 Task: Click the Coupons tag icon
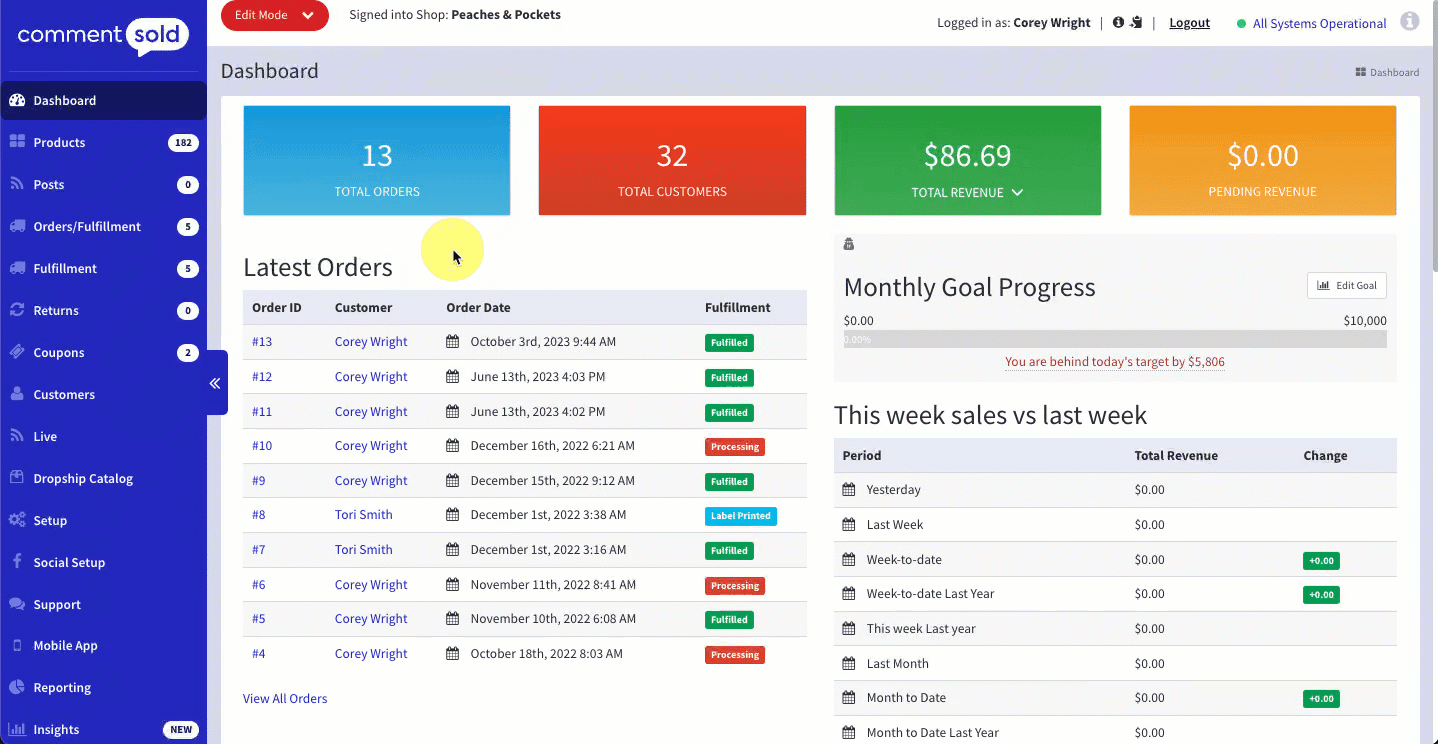click(17, 352)
